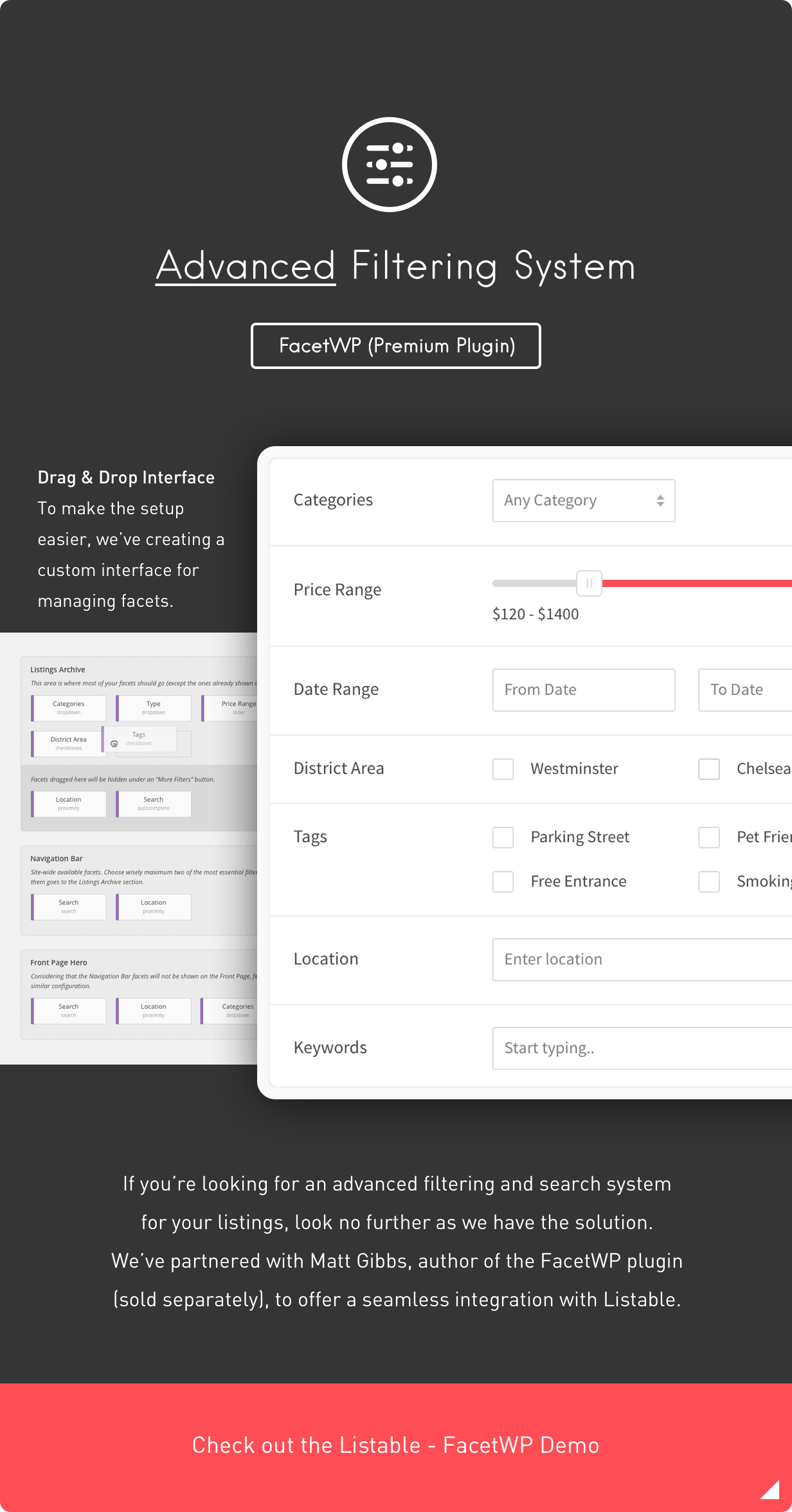The image size is (792, 1512).
Task: Tick the Parking Street tag checkbox
Action: click(503, 837)
